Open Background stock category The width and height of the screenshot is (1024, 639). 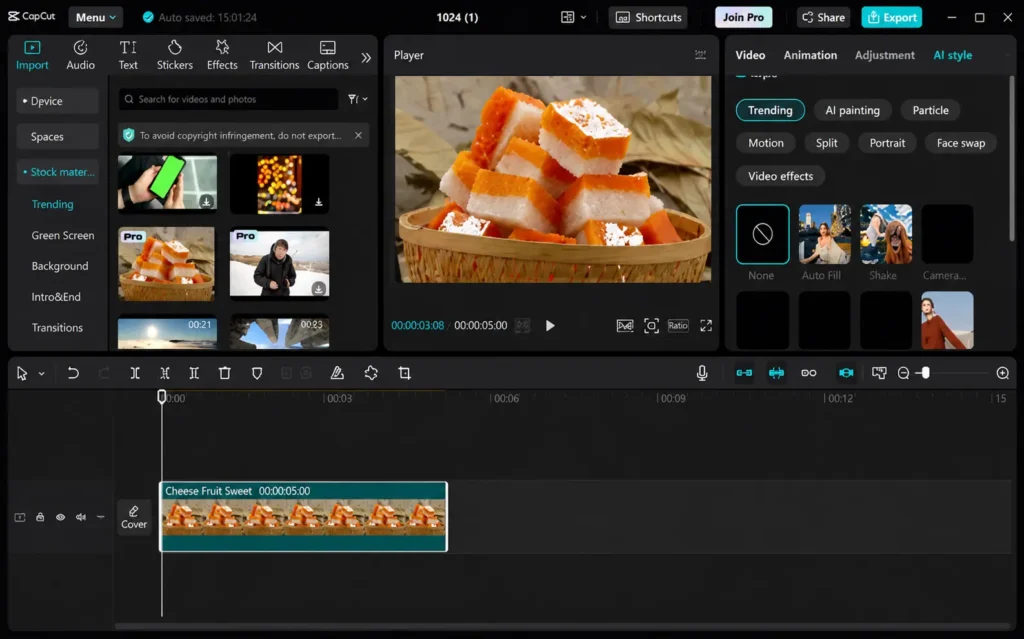click(x=59, y=266)
